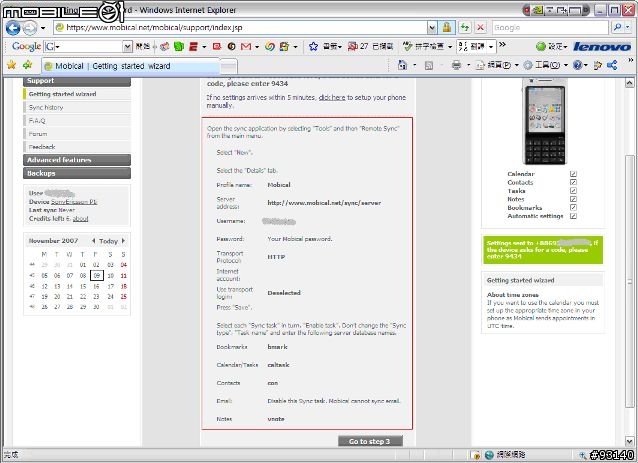The image size is (638, 463).
Task: Open the Gmail icon dropdown arrow
Action: [257, 47]
